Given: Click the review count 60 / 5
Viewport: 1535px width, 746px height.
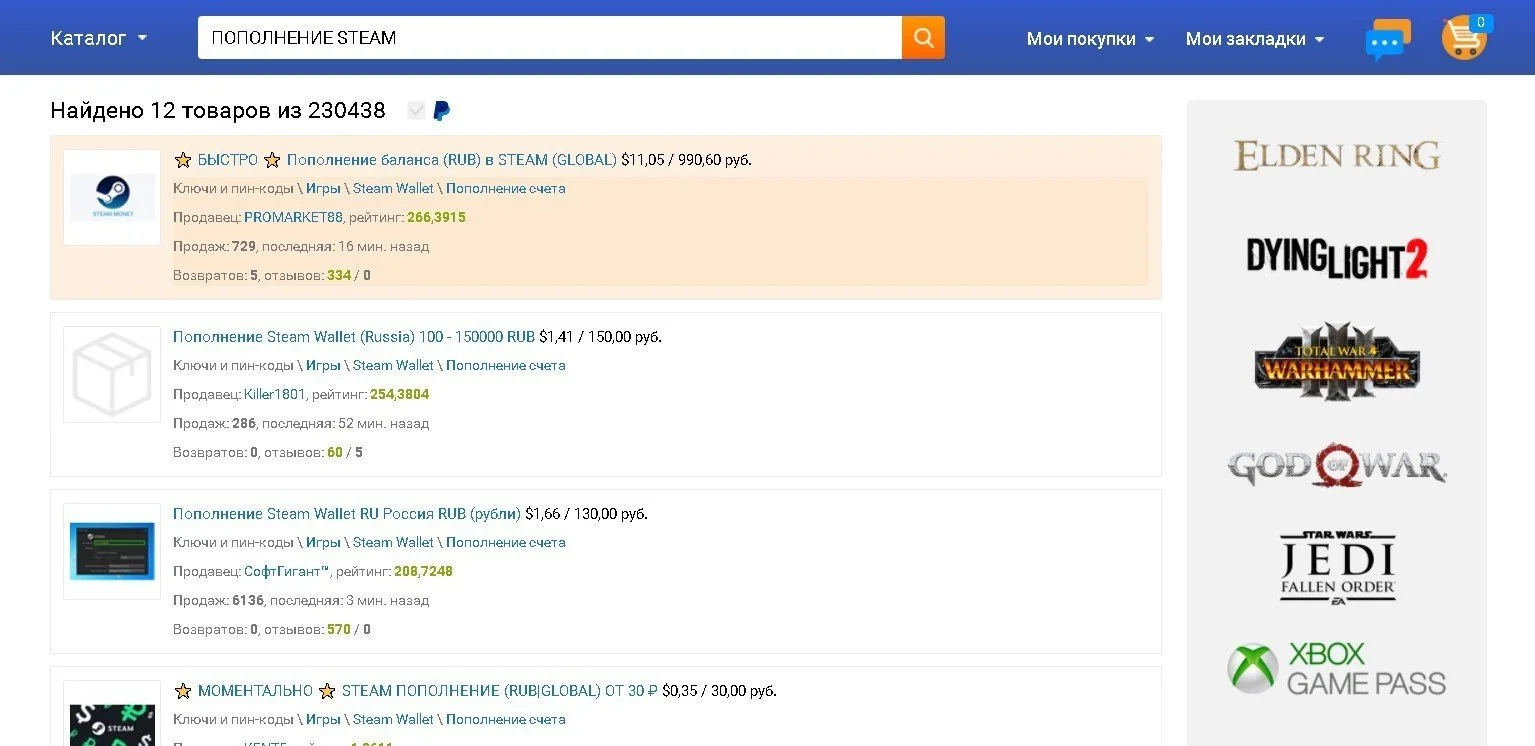Looking at the screenshot, I should pyautogui.click(x=345, y=452).
